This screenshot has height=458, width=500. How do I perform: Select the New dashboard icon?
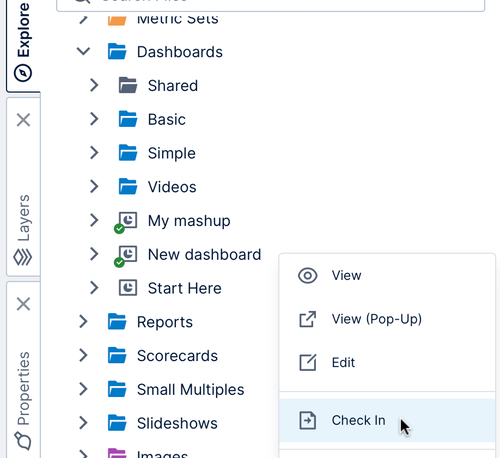[125, 256]
